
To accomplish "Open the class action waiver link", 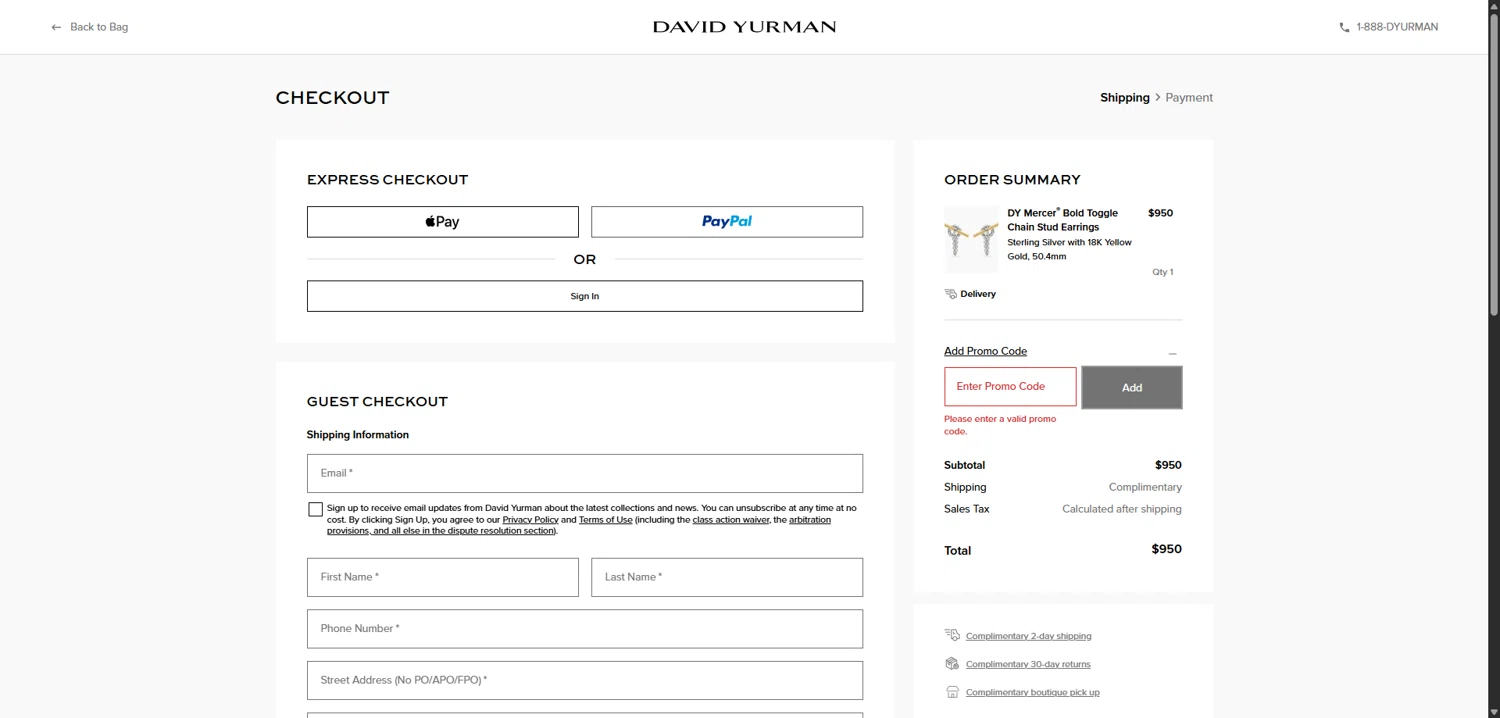I will tap(731, 520).
